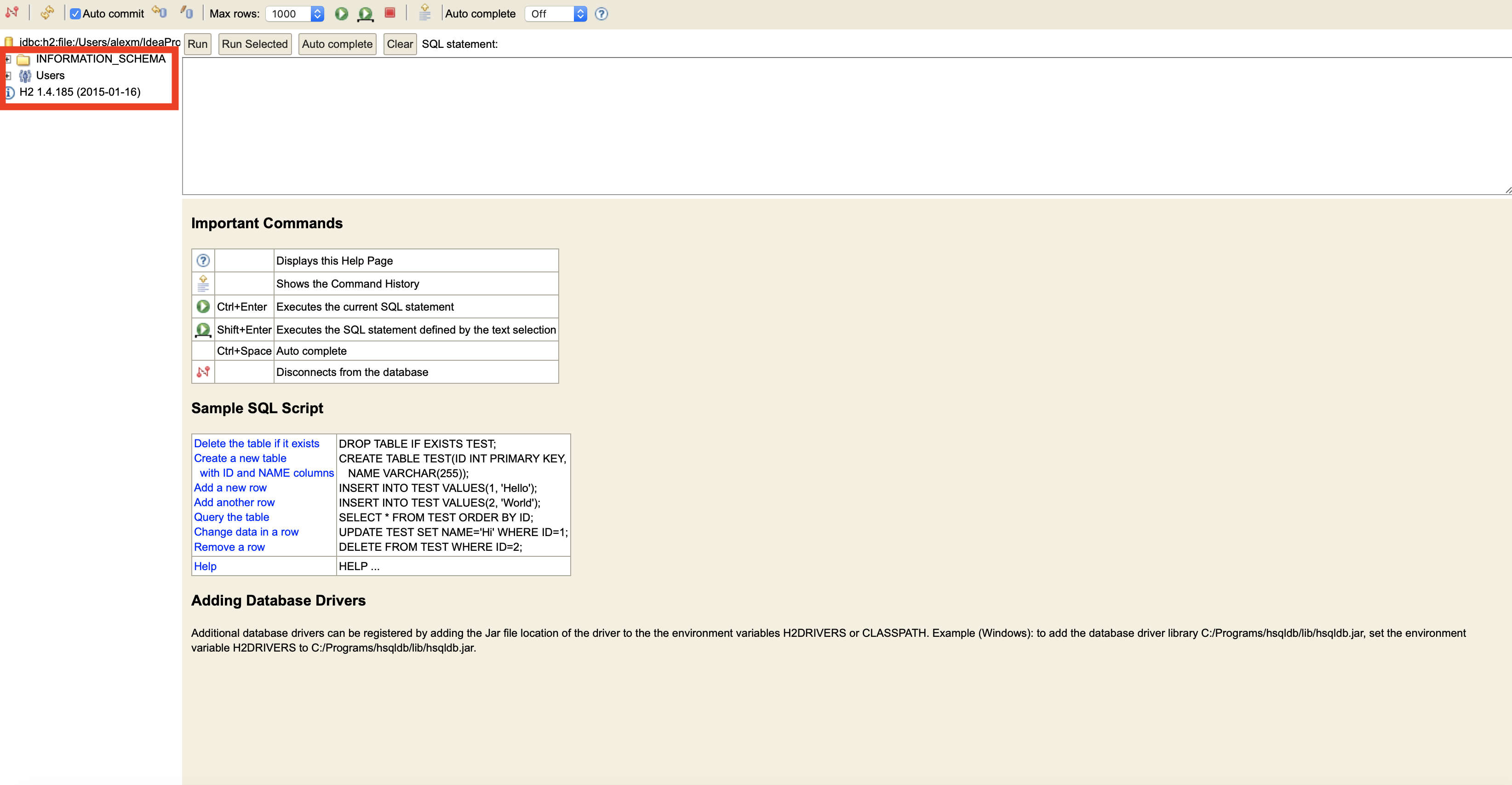Click Delete the table if it exists link
The height and width of the screenshot is (785, 1512).
pyautogui.click(x=257, y=443)
